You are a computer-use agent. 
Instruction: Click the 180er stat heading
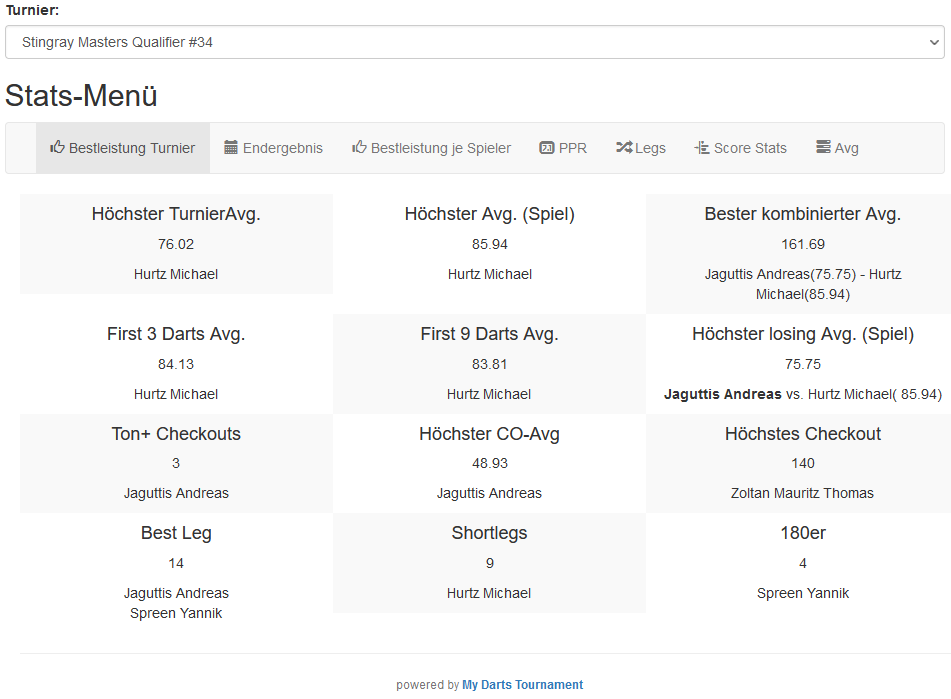(x=803, y=533)
